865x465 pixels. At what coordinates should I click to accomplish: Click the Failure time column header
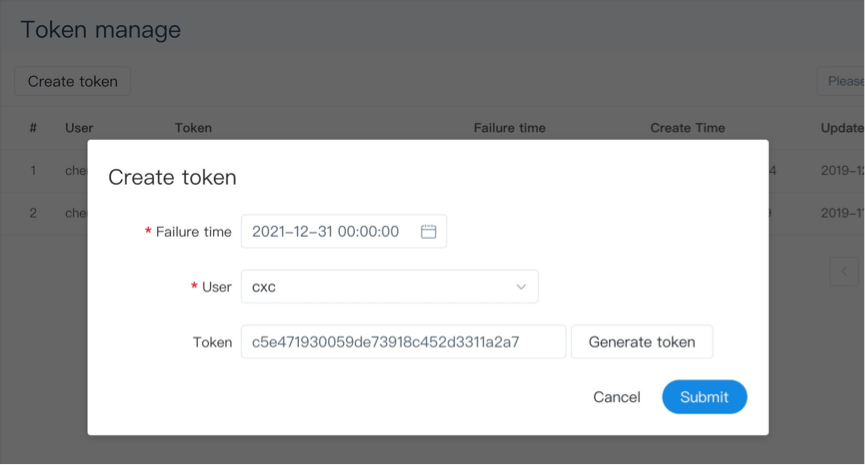tap(509, 128)
